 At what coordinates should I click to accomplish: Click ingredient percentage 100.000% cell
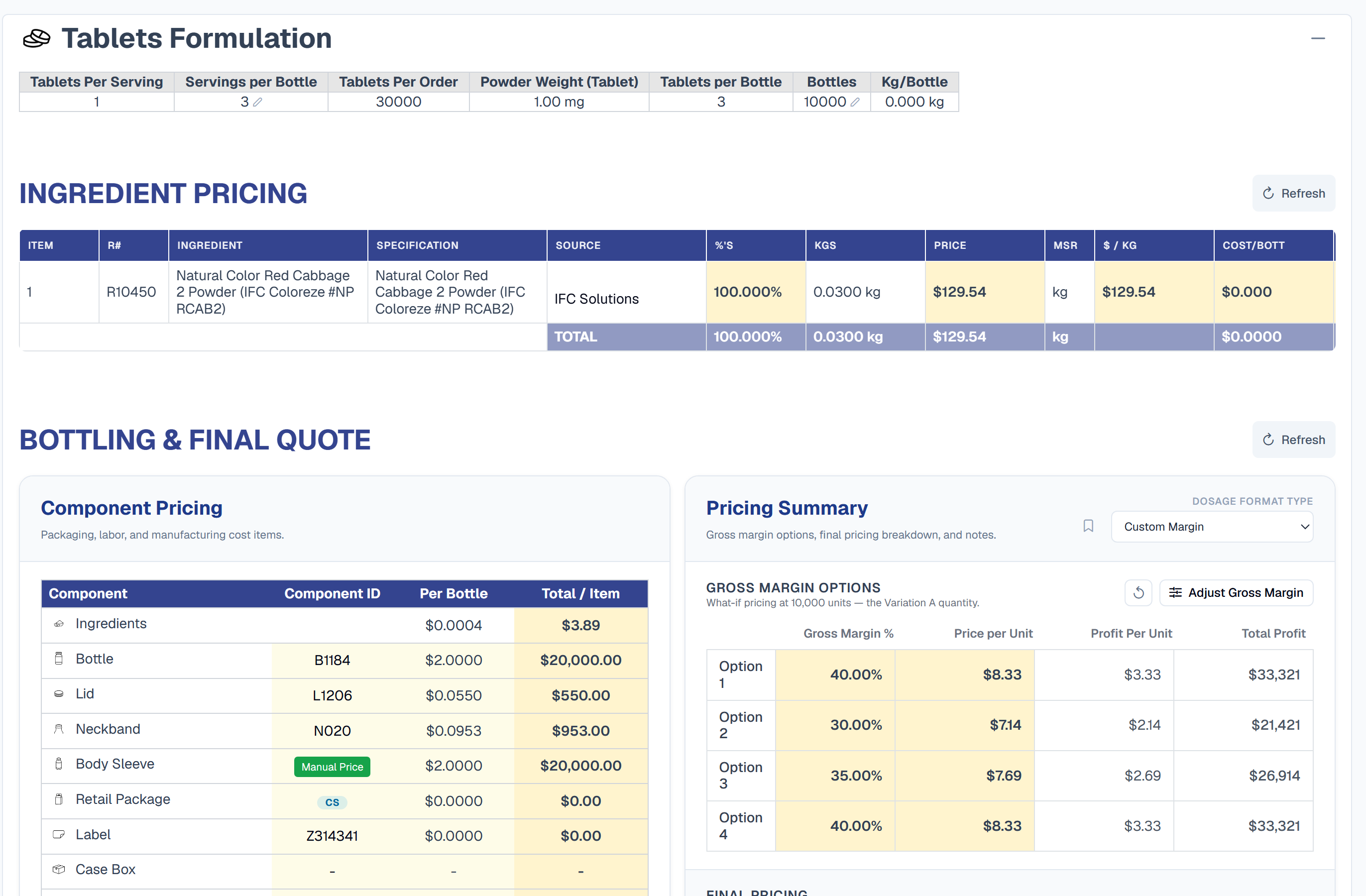coord(755,292)
